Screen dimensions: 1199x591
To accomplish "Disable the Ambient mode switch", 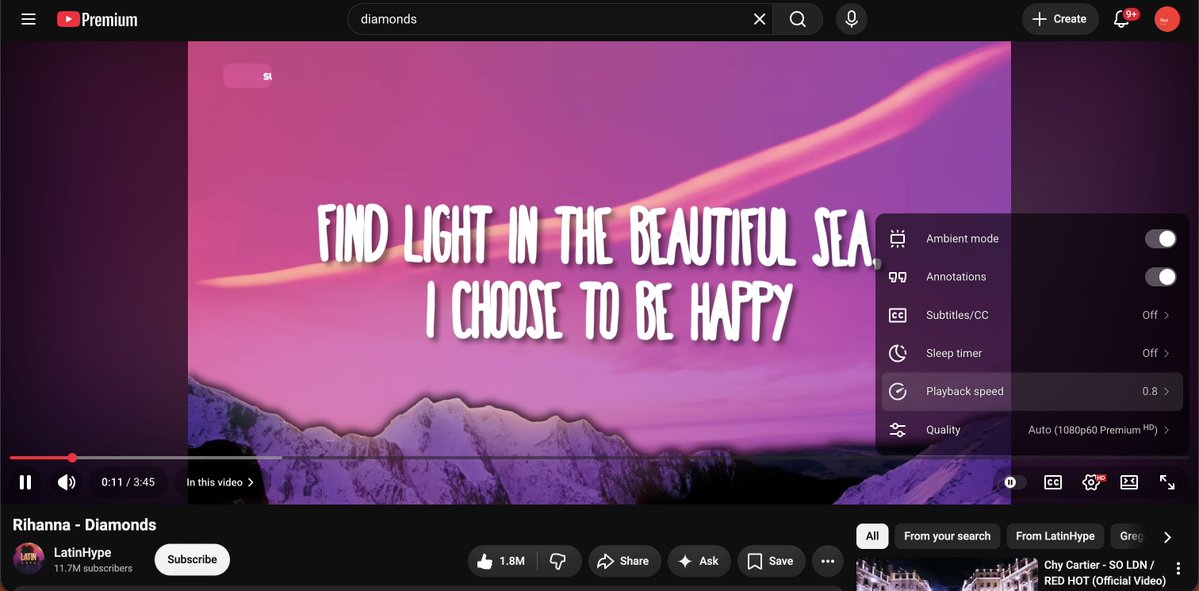I will tap(1160, 239).
